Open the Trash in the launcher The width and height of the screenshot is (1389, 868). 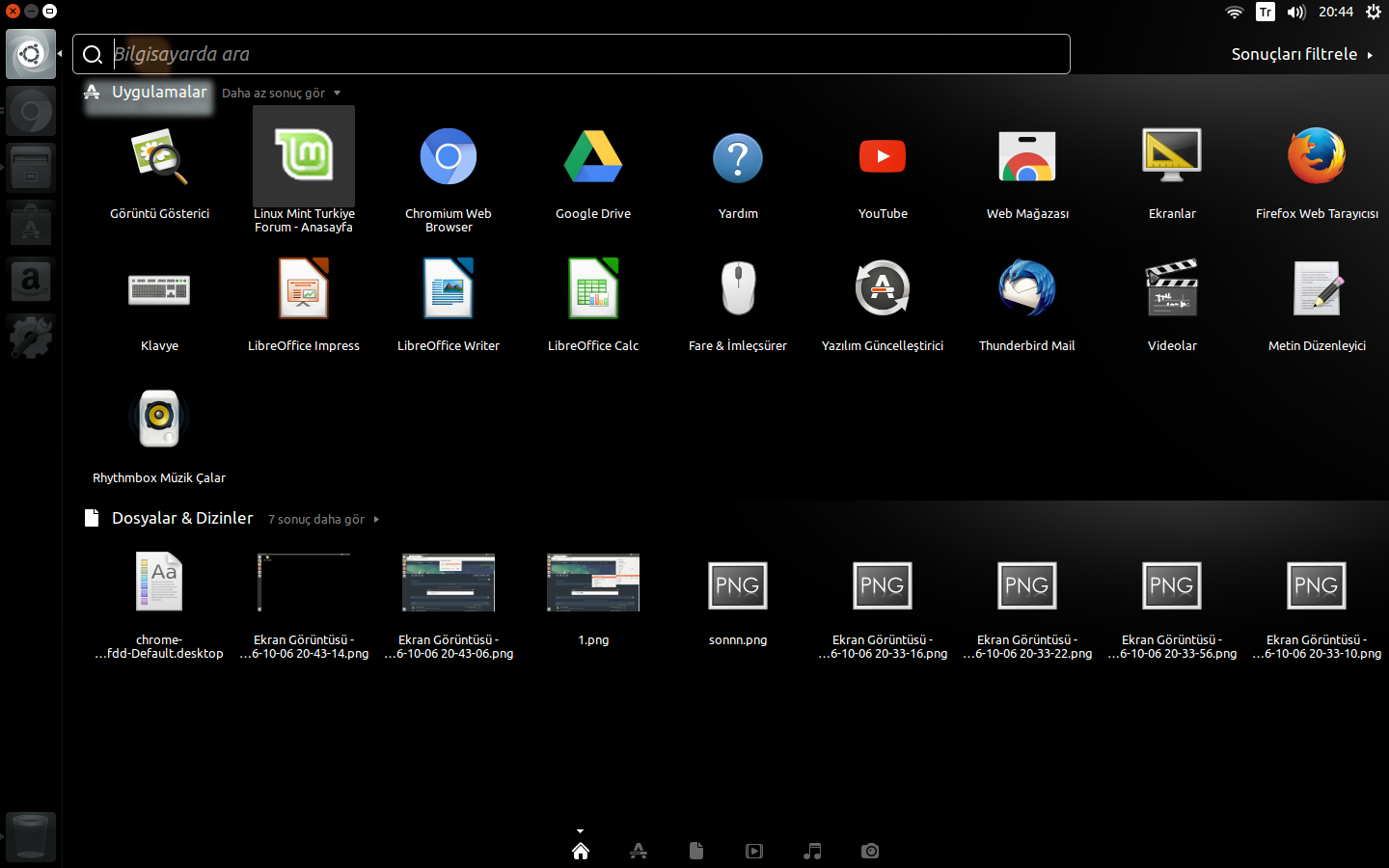pyautogui.click(x=31, y=837)
